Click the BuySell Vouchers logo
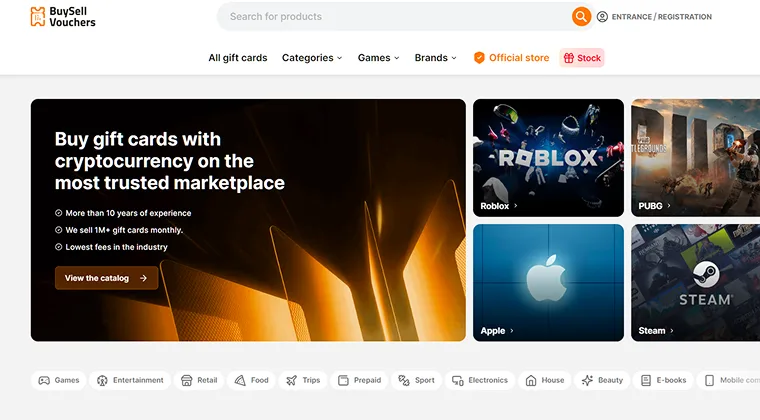760x420 pixels. 63,16
